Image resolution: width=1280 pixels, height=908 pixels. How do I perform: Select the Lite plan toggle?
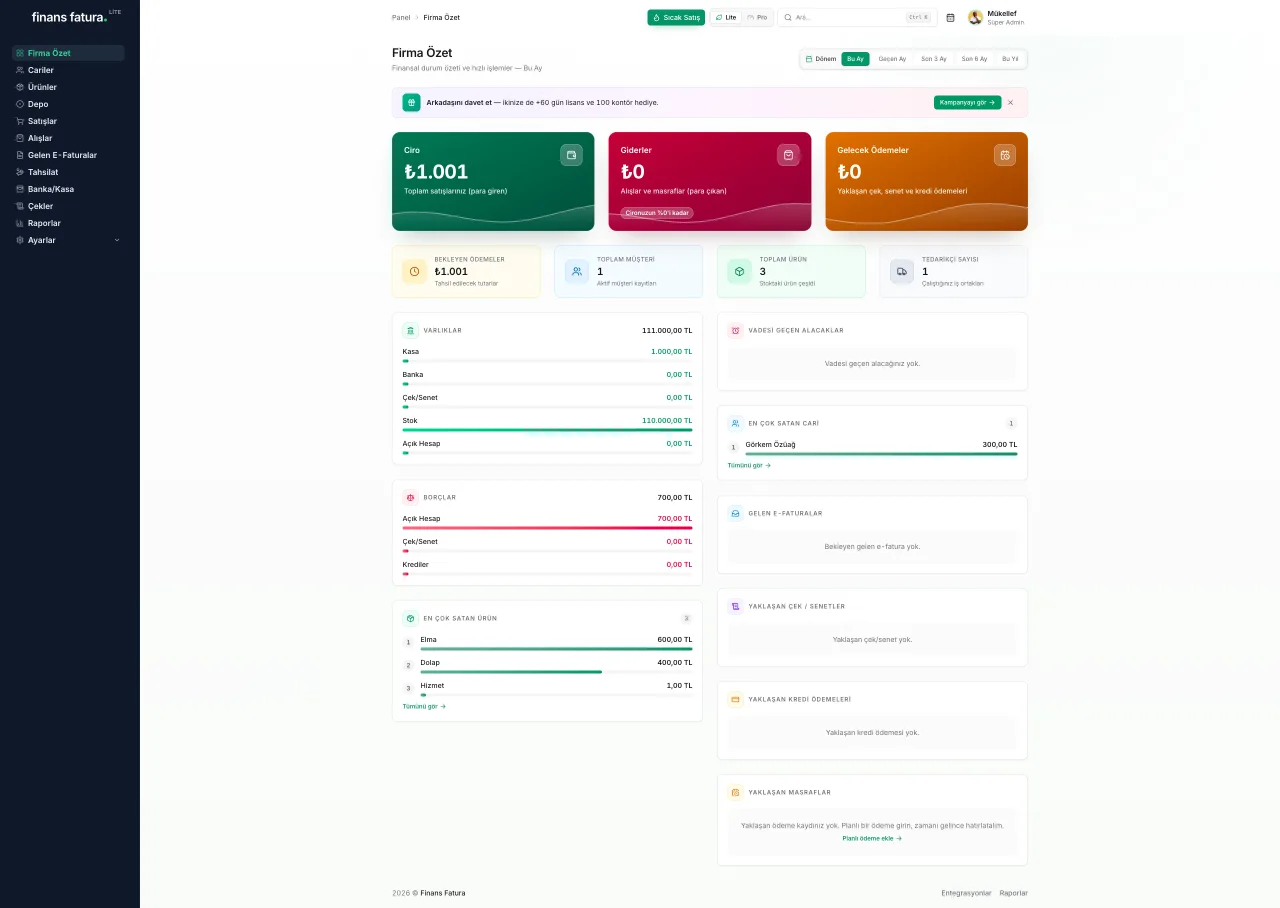(727, 17)
